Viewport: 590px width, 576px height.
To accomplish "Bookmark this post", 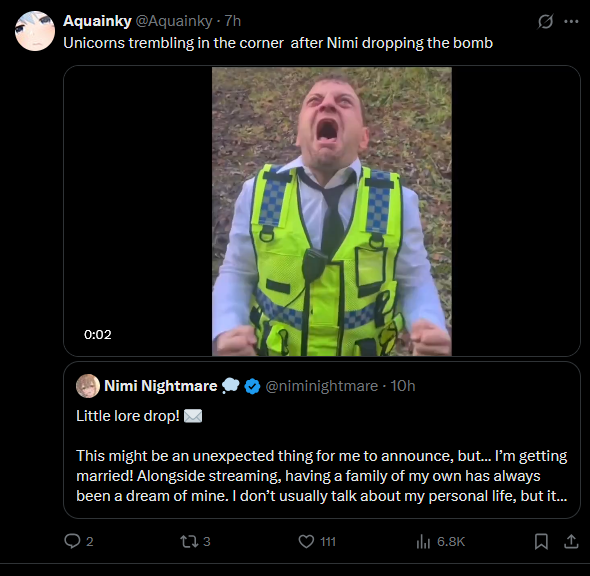I will 541,541.
